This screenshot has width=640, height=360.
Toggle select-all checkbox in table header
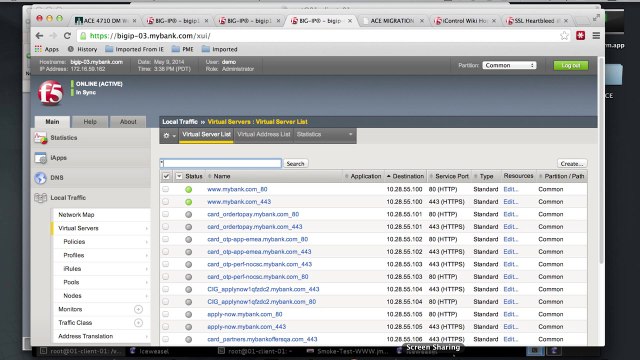166,176
